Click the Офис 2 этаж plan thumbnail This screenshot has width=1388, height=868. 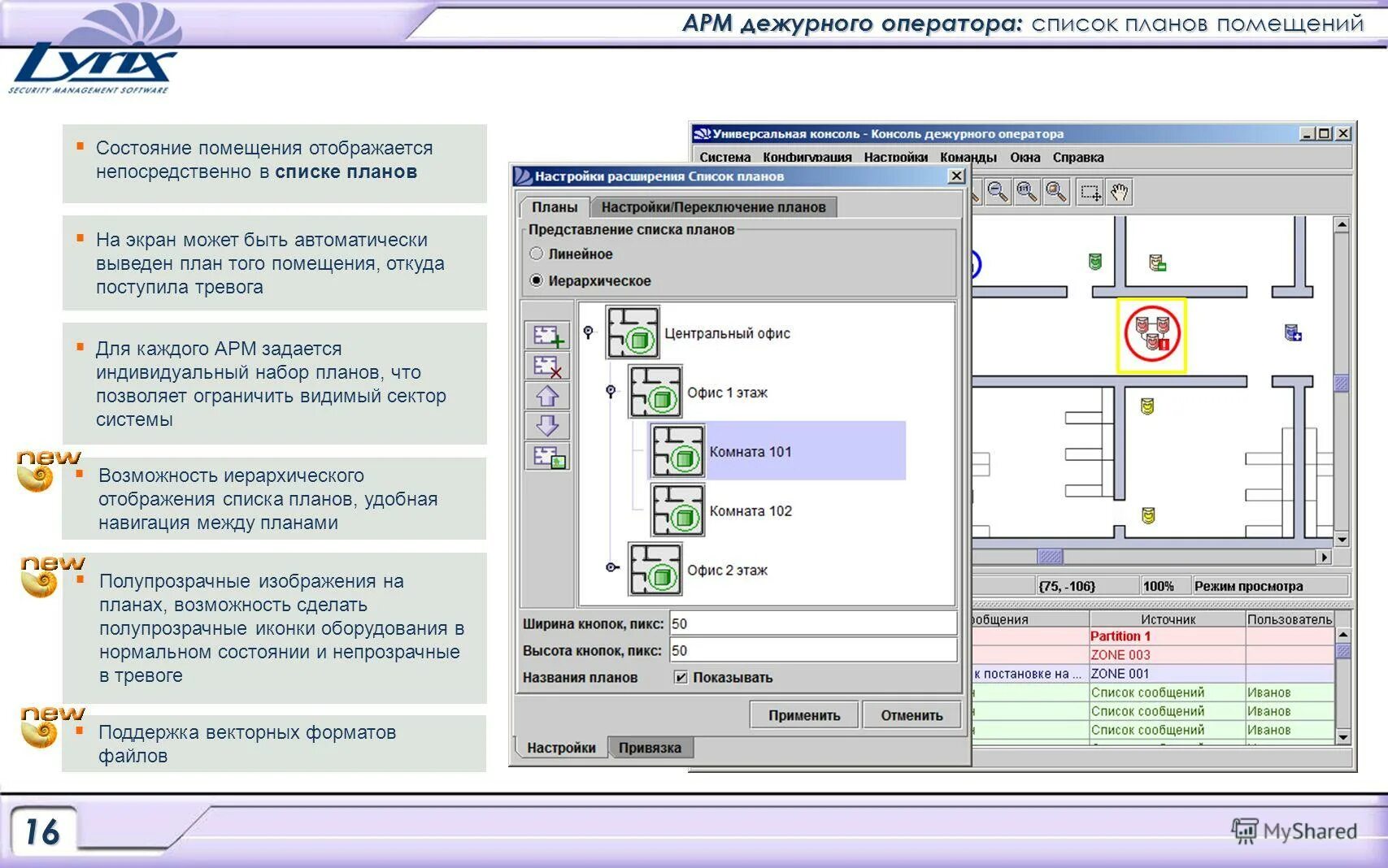click(655, 570)
